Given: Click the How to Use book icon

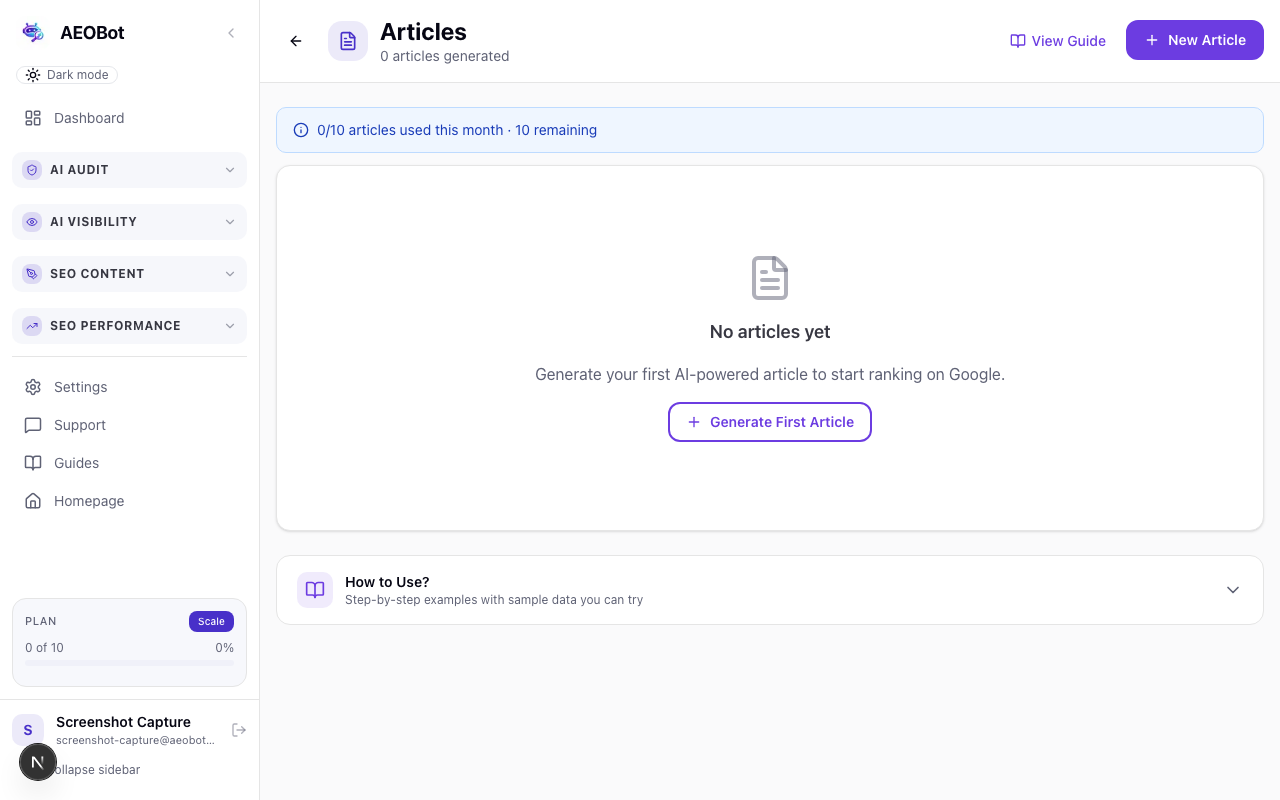Looking at the screenshot, I should pos(315,590).
